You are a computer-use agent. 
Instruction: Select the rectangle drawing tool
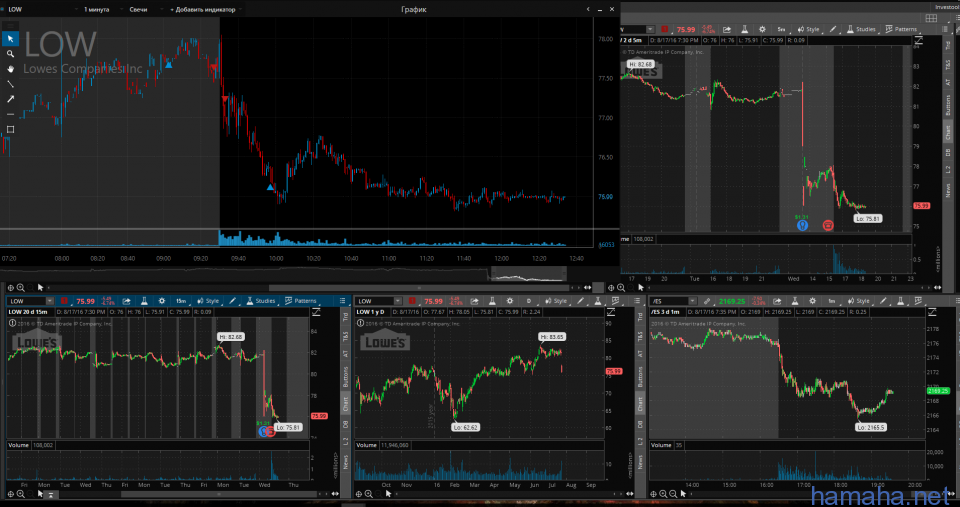point(11,129)
